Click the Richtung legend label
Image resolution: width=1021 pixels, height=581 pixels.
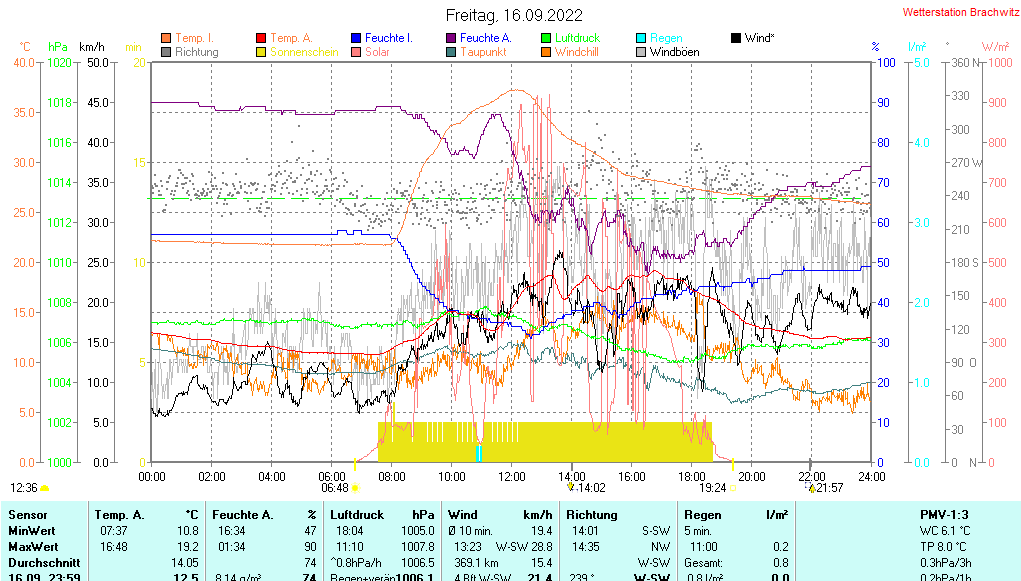197,52
